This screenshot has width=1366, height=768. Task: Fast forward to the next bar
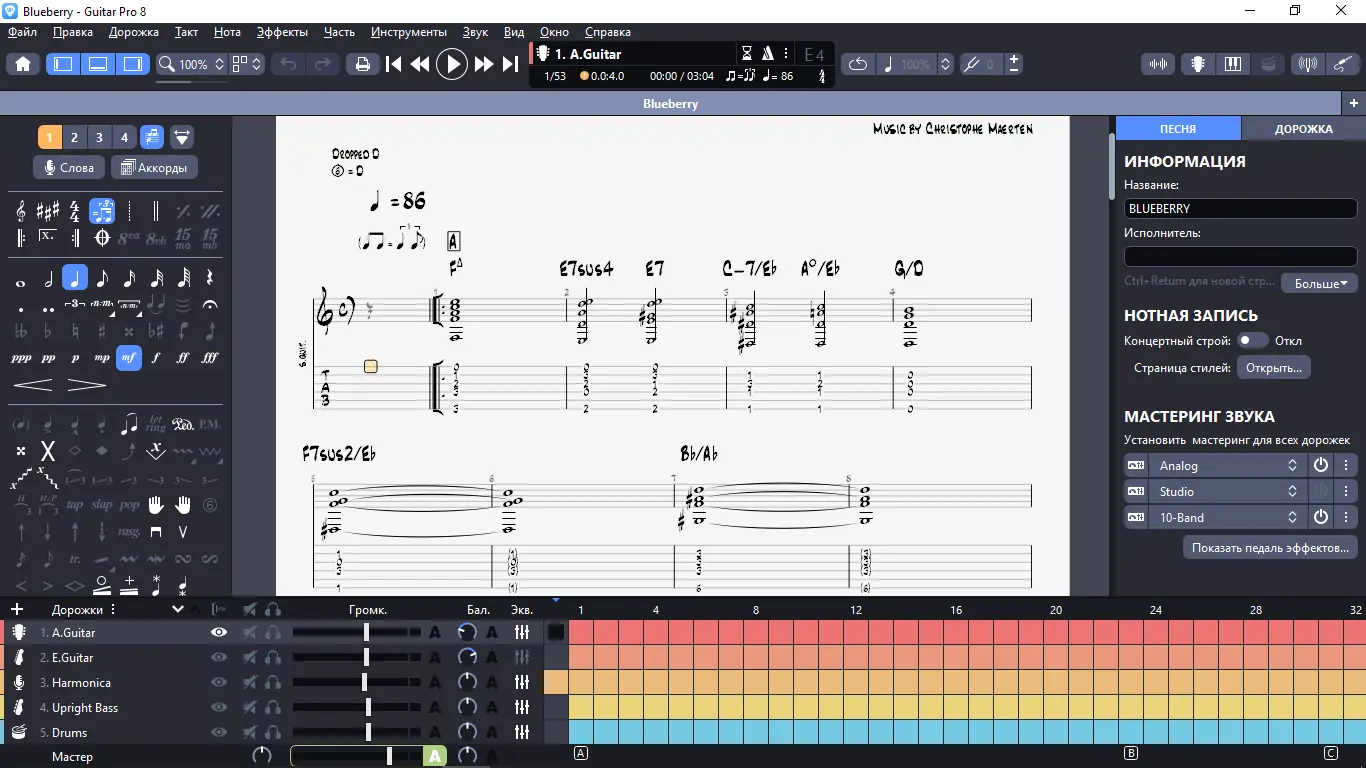click(484, 64)
